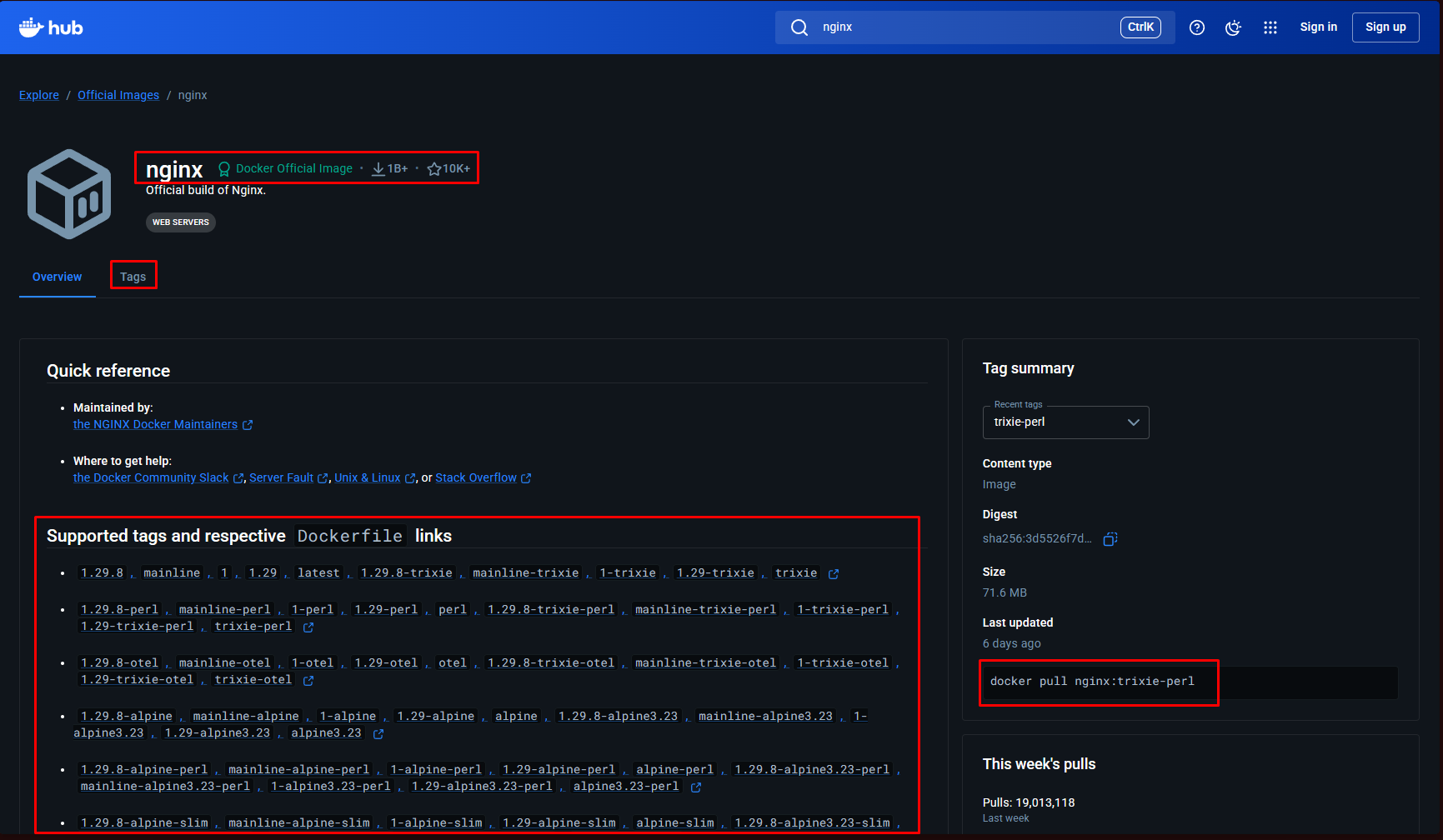The height and width of the screenshot is (840, 1443).
Task: Click the Sign up button
Action: pyautogui.click(x=1385, y=27)
